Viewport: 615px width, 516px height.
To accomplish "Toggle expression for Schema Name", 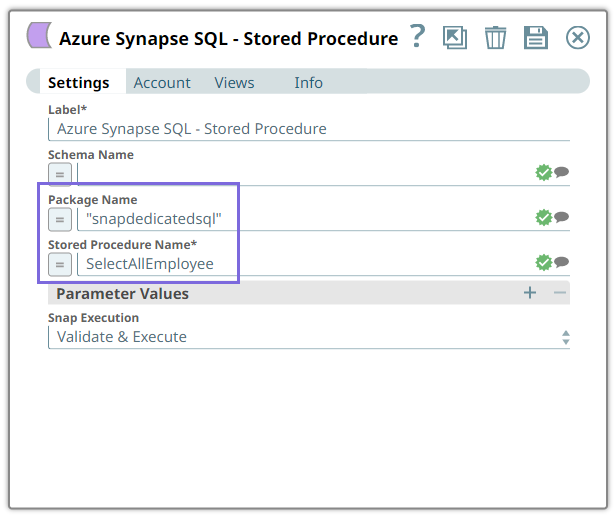I will [x=60, y=174].
